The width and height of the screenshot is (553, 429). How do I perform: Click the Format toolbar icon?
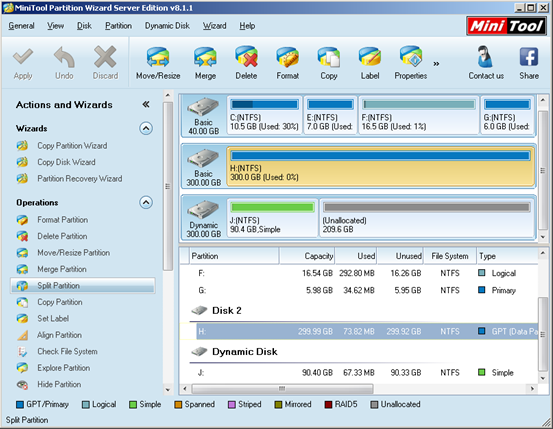tap(287, 57)
